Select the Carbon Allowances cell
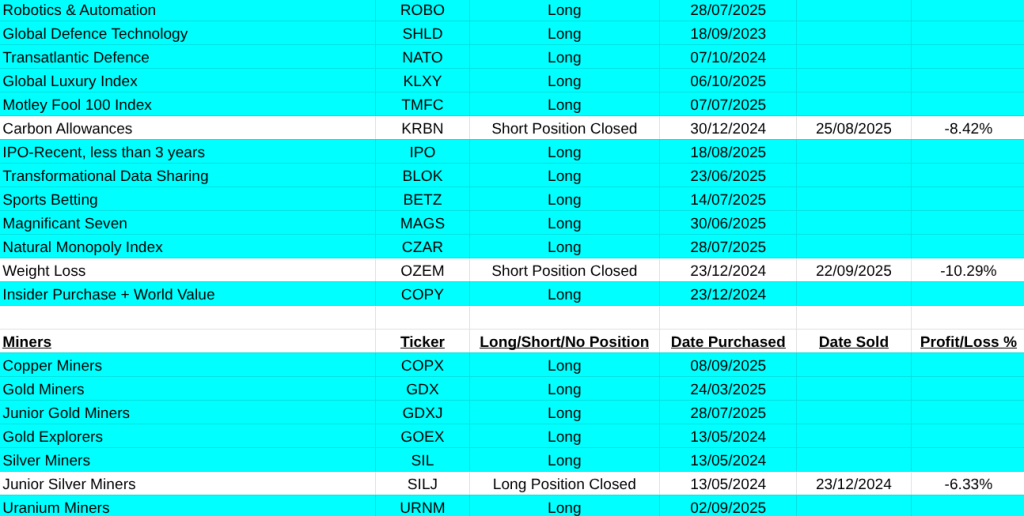Image resolution: width=1024 pixels, height=516 pixels. 67,128
